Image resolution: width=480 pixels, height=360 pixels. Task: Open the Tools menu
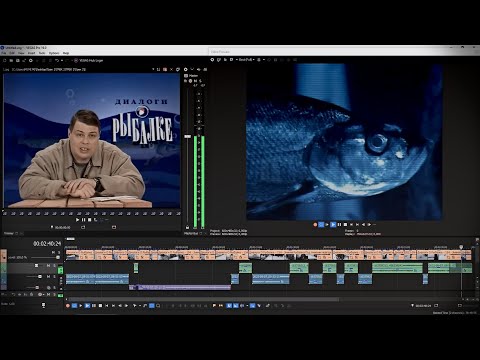42,53
